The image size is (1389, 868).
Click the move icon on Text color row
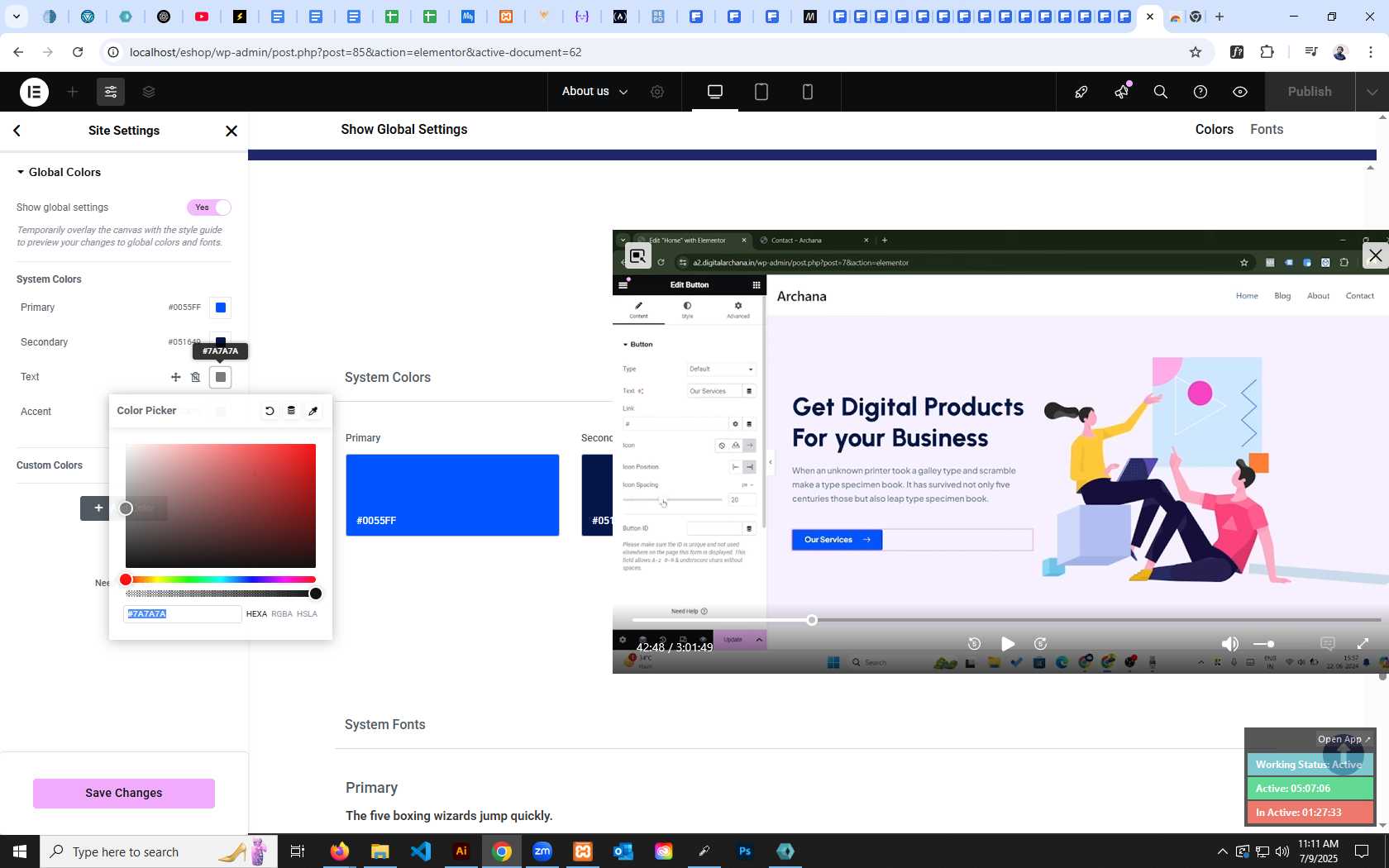175,377
